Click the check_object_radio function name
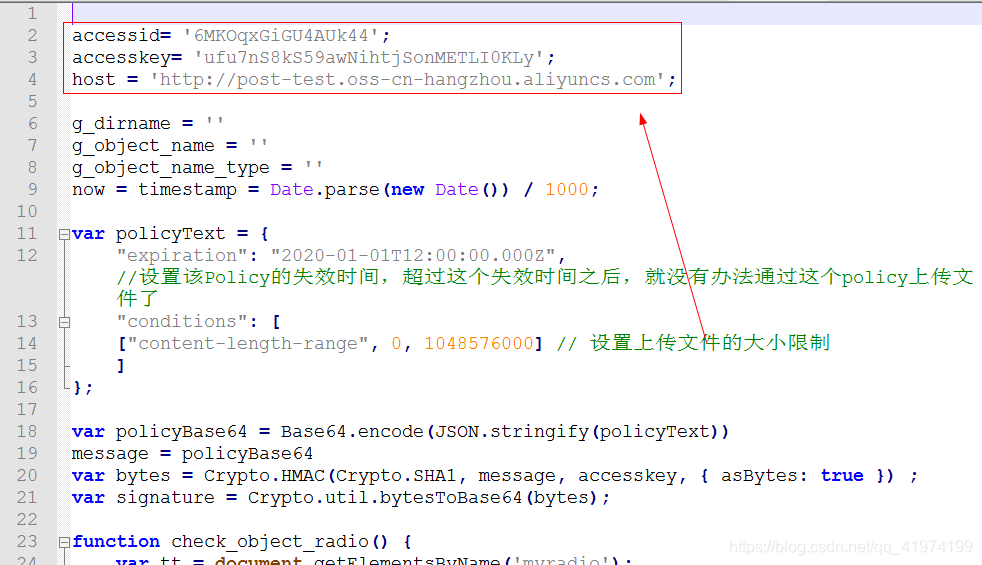Screen dimensions: 982x565 point(270,541)
